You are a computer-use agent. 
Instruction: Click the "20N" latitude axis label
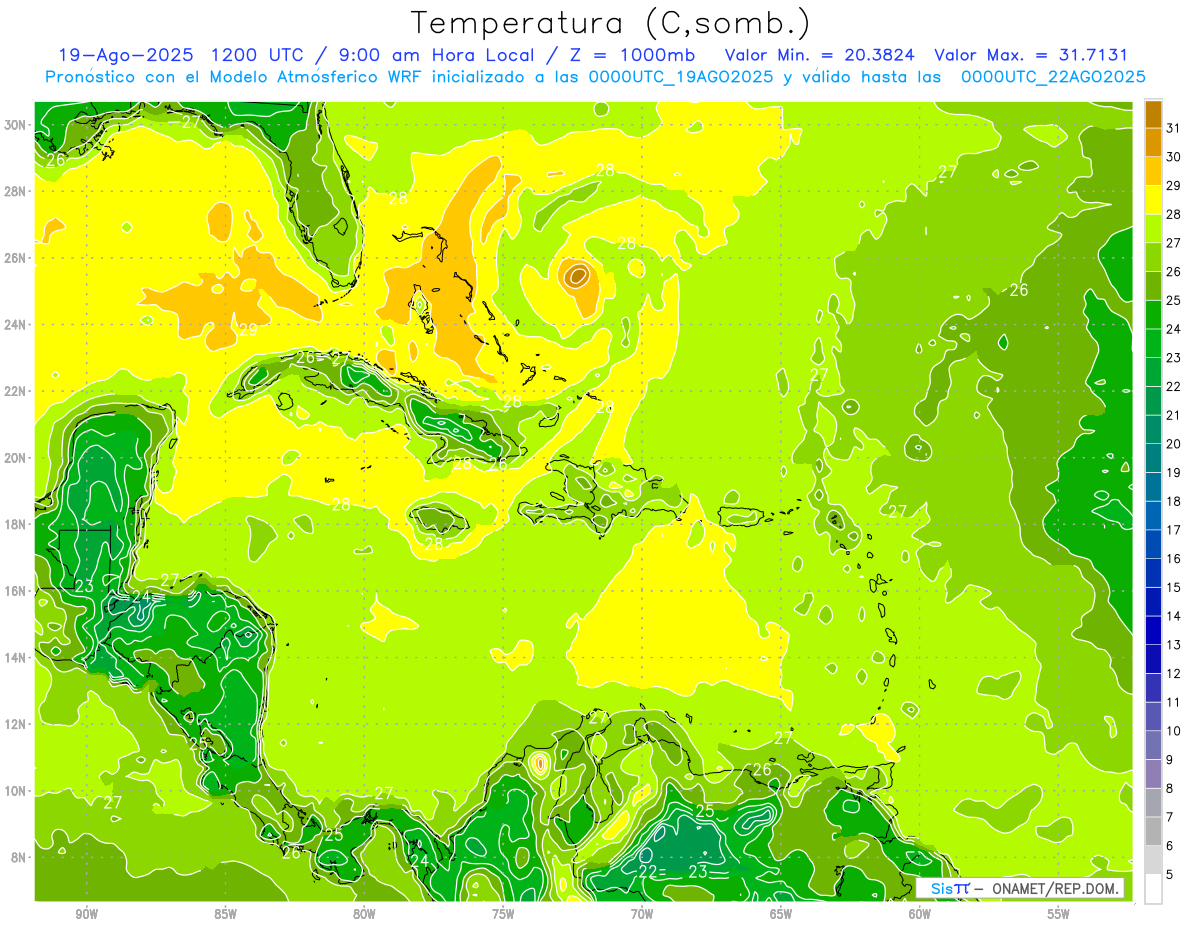coord(17,458)
